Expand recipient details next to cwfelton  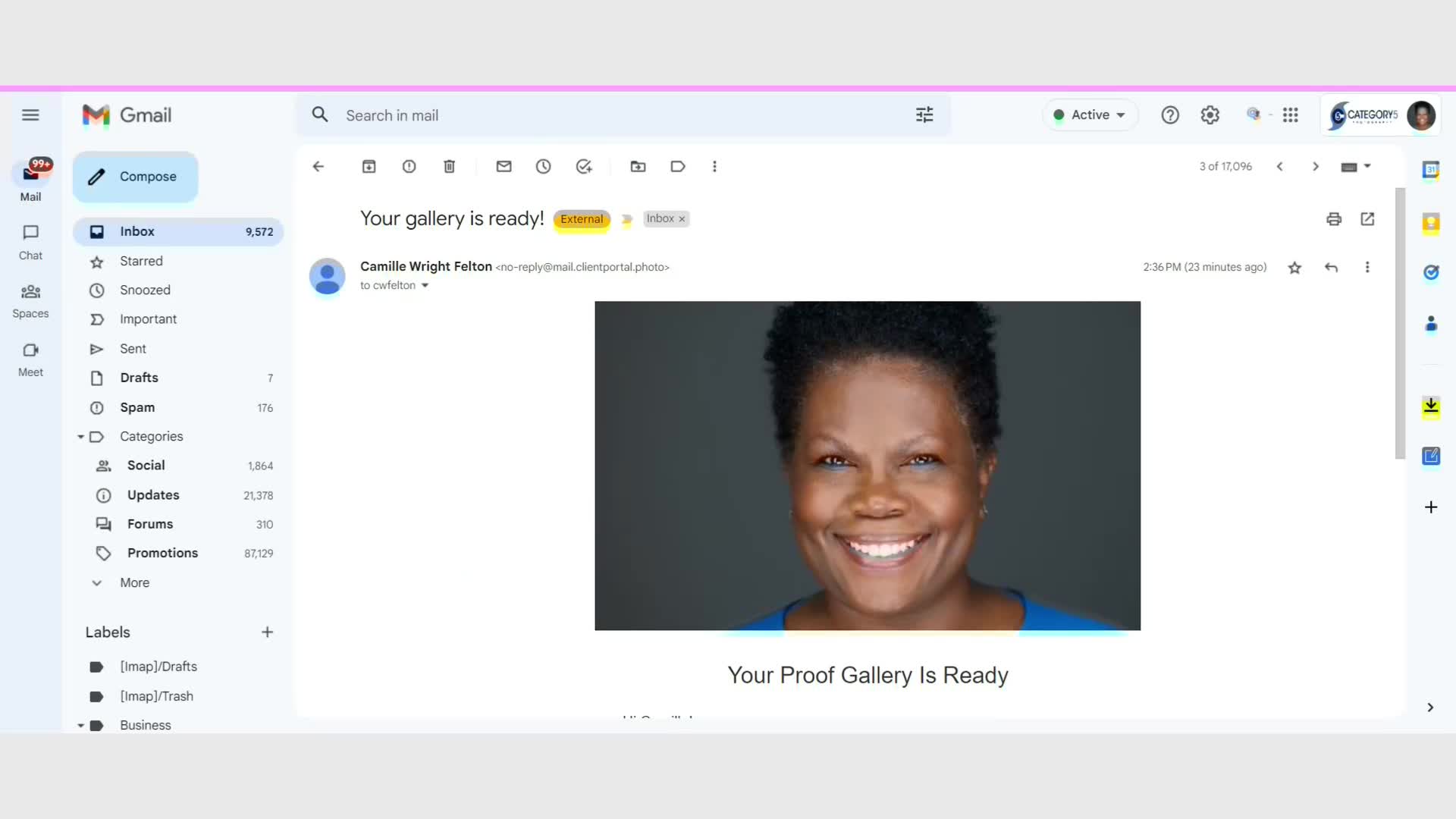[425, 286]
